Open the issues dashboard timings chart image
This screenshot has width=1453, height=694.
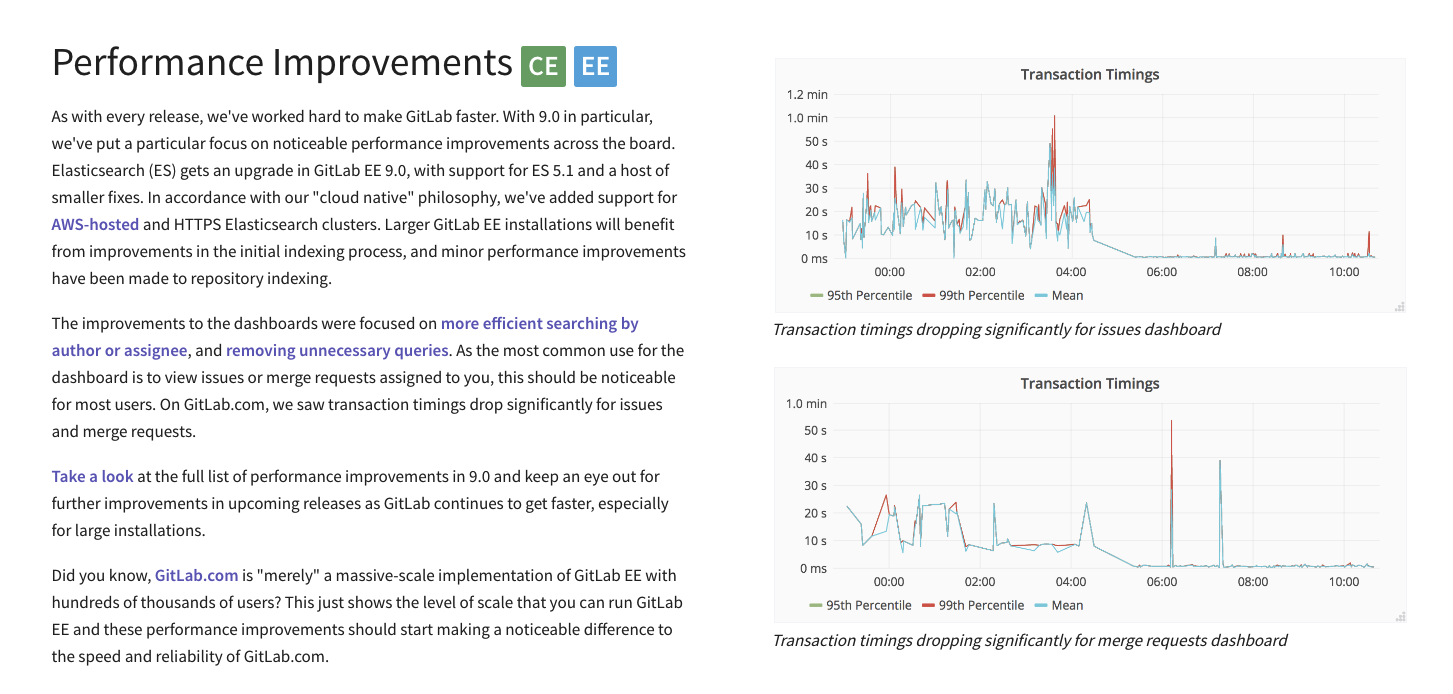click(x=1090, y=185)
